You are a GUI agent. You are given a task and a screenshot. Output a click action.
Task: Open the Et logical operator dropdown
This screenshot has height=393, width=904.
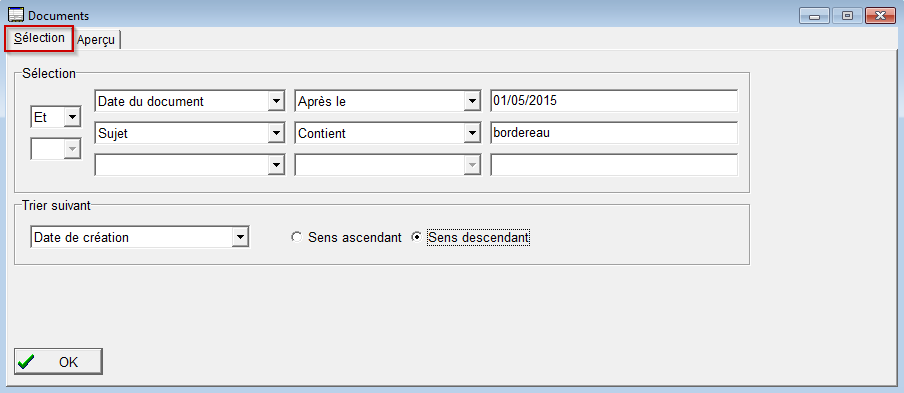tap(55, 118)
